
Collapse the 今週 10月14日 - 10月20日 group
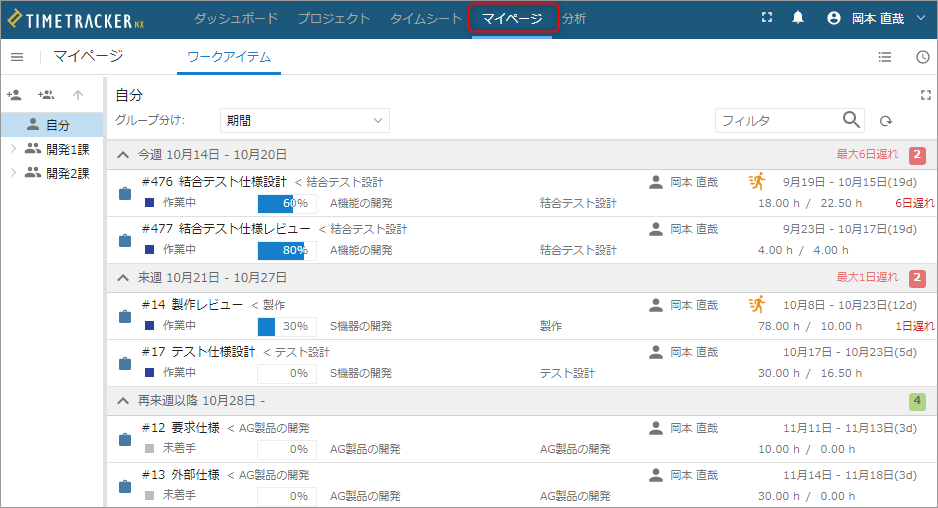tap(123, 155)
